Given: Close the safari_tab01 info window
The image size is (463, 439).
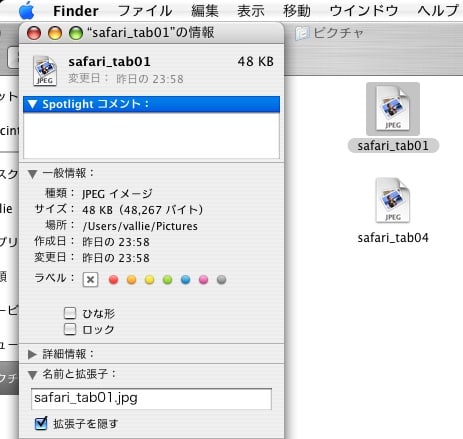Looking at the screenshot, I should tap(34, 33).
